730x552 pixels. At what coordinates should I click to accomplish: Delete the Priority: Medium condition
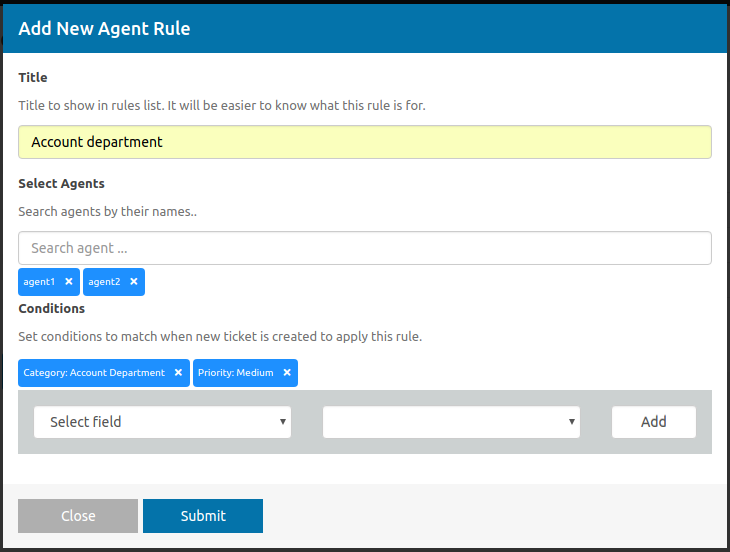point(287,373)
